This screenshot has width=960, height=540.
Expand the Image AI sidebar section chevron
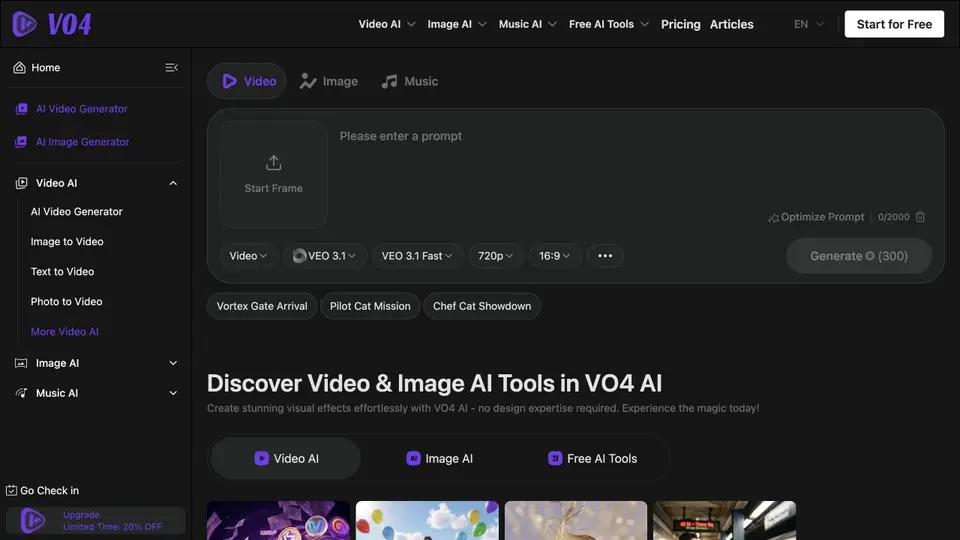(x=173, y=363)
